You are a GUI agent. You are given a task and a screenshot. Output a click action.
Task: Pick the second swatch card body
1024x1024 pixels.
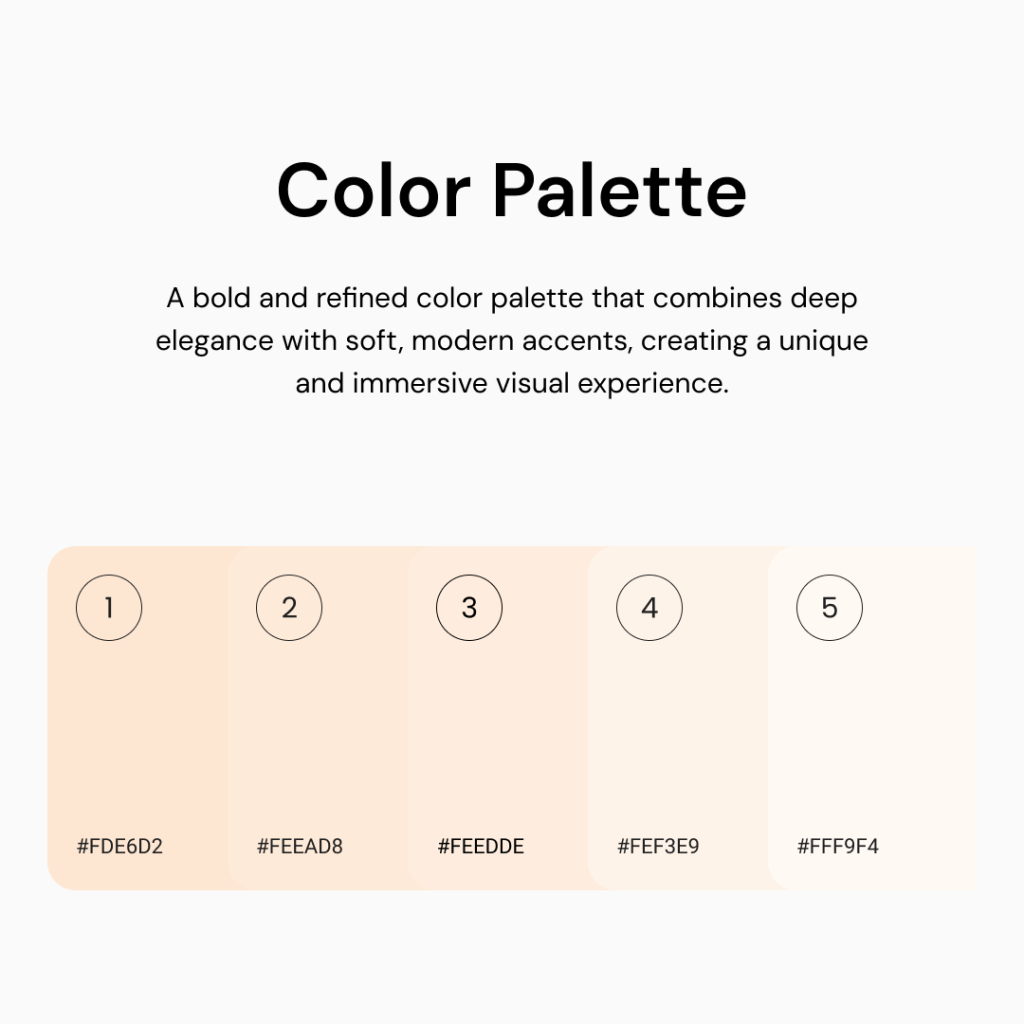coord(318,730)
